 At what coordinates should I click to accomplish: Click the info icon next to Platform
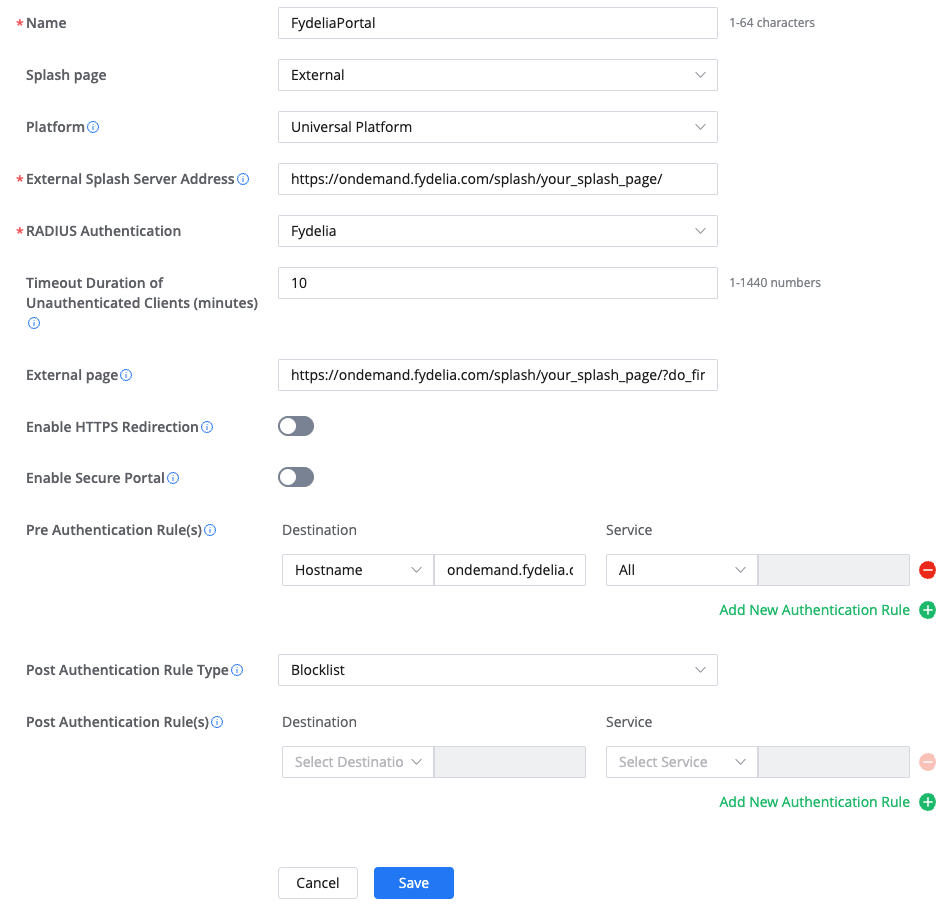tap(93, 127)
